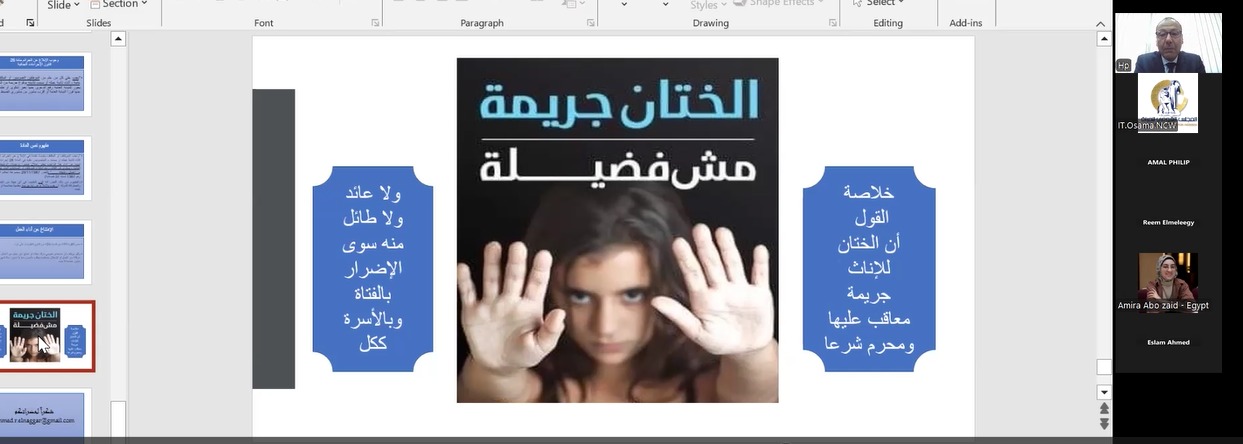
Task: Go to next slide double-arrow button
Action: 1104,424
